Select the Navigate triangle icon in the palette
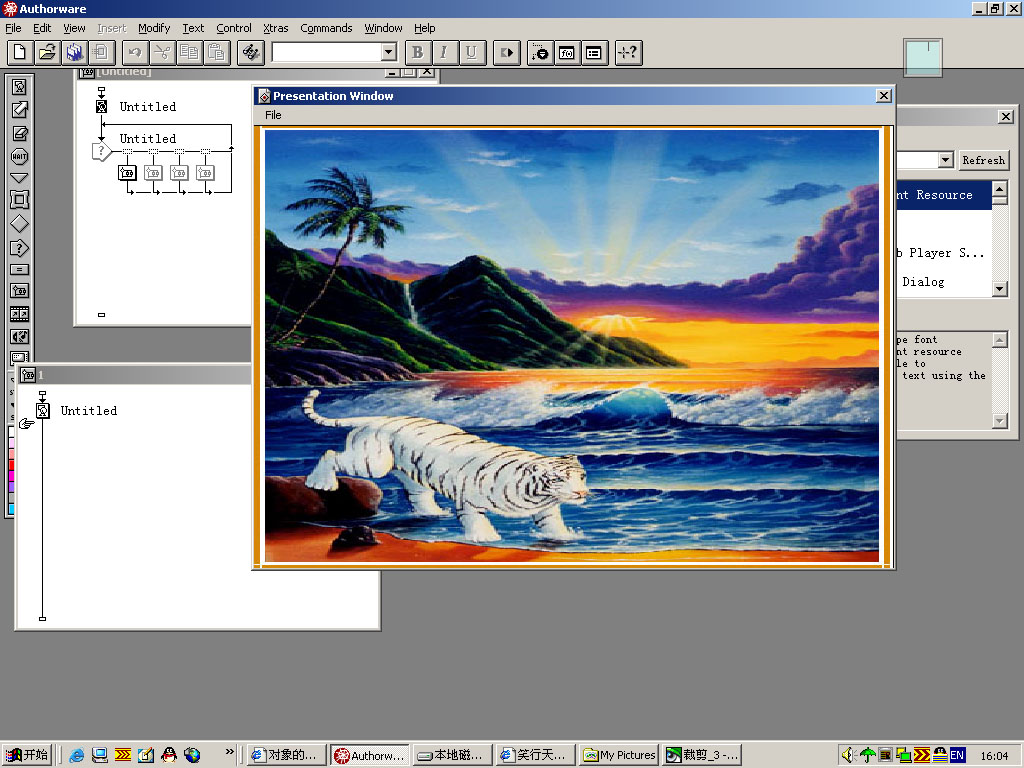Screen dimensions: 1024x768 pos(20,178)
